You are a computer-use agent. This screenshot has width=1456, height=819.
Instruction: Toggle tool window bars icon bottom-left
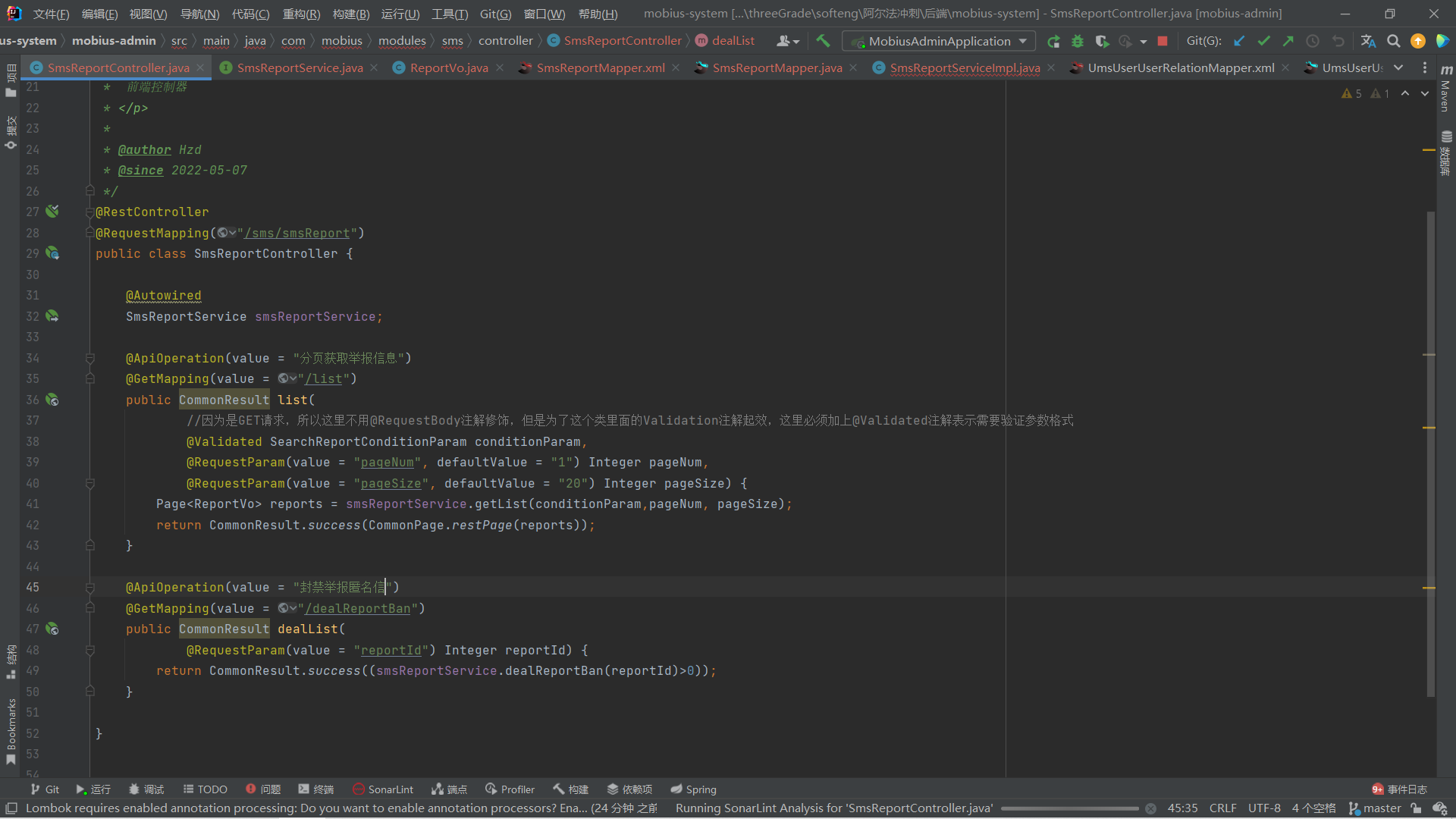pyautogui.click(x=11, y=808)
